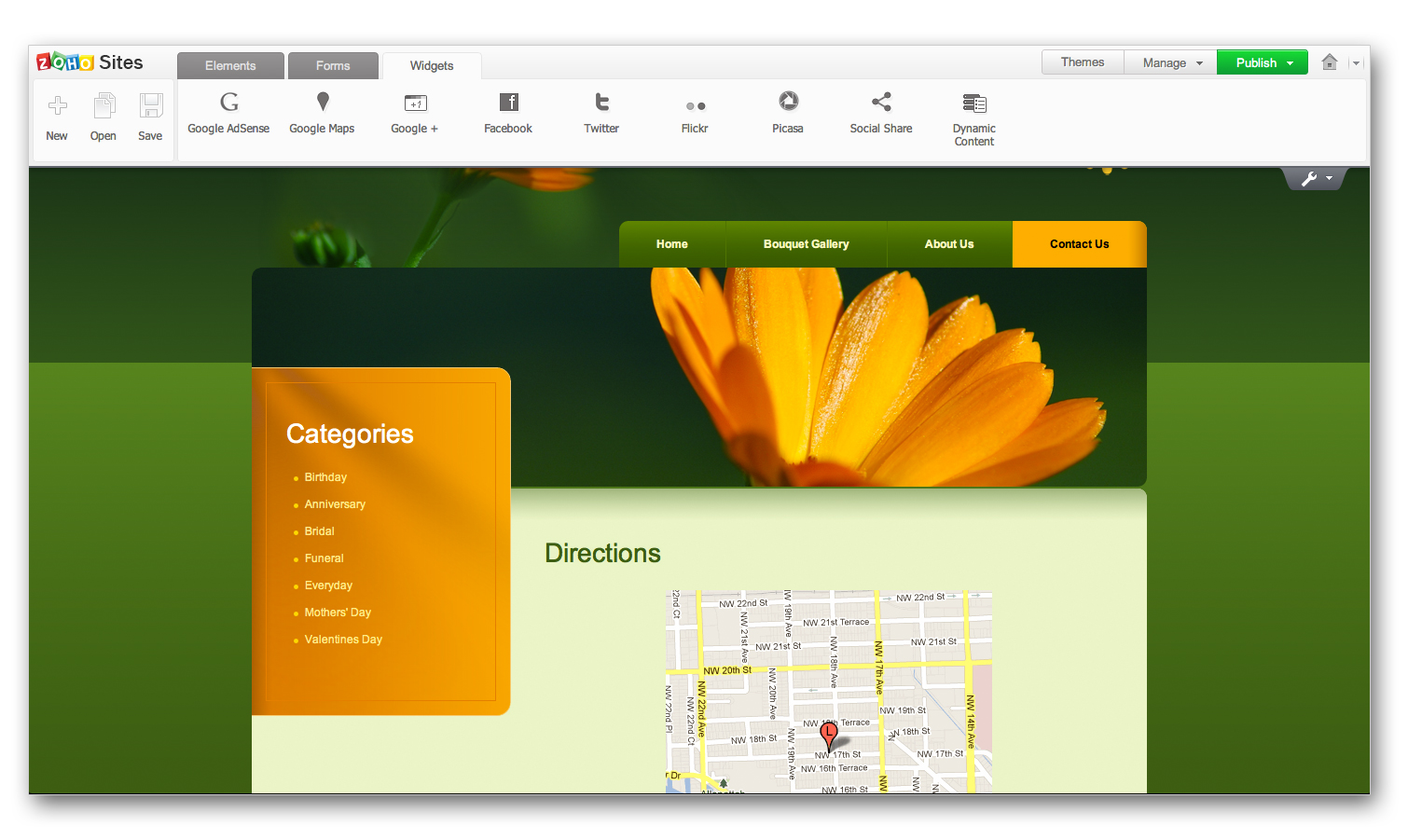Open the Anniversary category link
The width and height of the screenshot is (1408, 840).
click(x=335, y=504)
